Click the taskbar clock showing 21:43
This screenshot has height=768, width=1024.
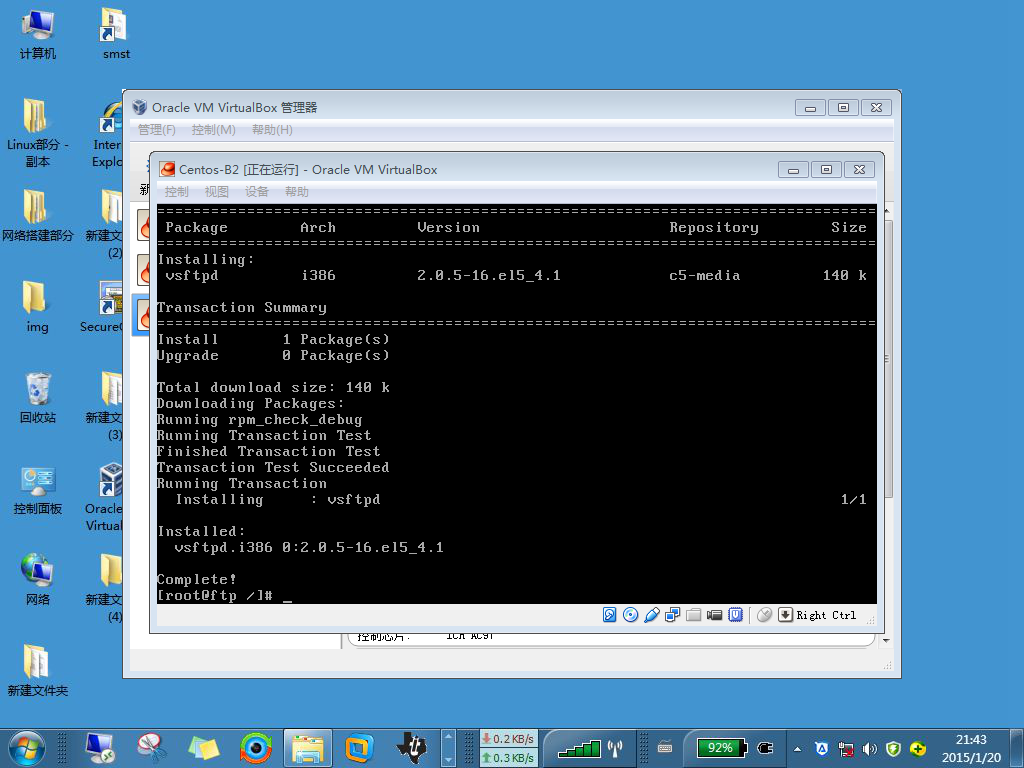click(970, 748)
